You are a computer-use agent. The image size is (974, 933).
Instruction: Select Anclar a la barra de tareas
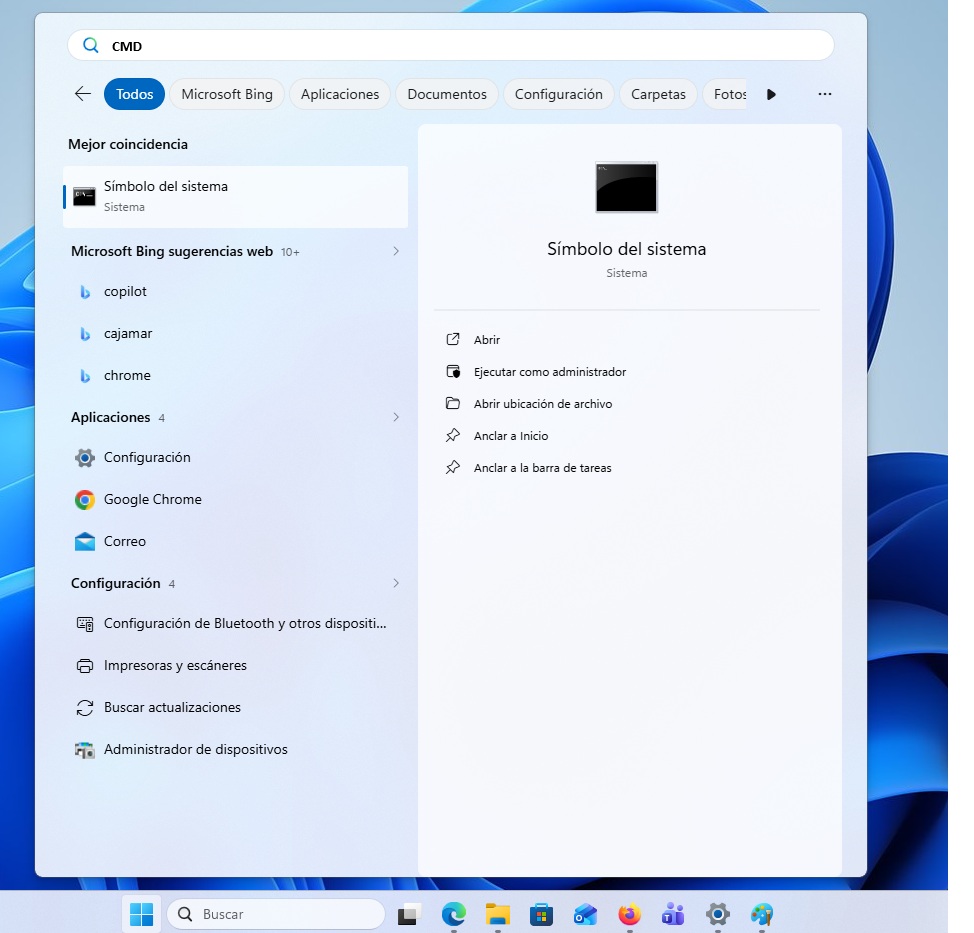(x=542, y=468)
